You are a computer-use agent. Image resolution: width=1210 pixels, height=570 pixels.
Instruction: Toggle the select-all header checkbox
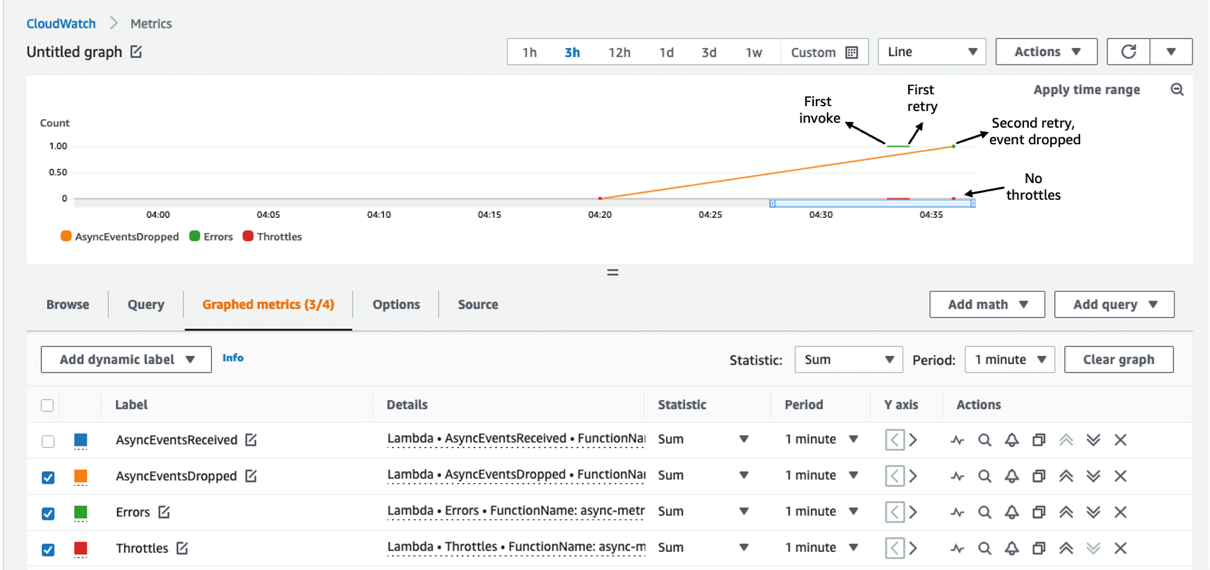[x=47, y=405]
